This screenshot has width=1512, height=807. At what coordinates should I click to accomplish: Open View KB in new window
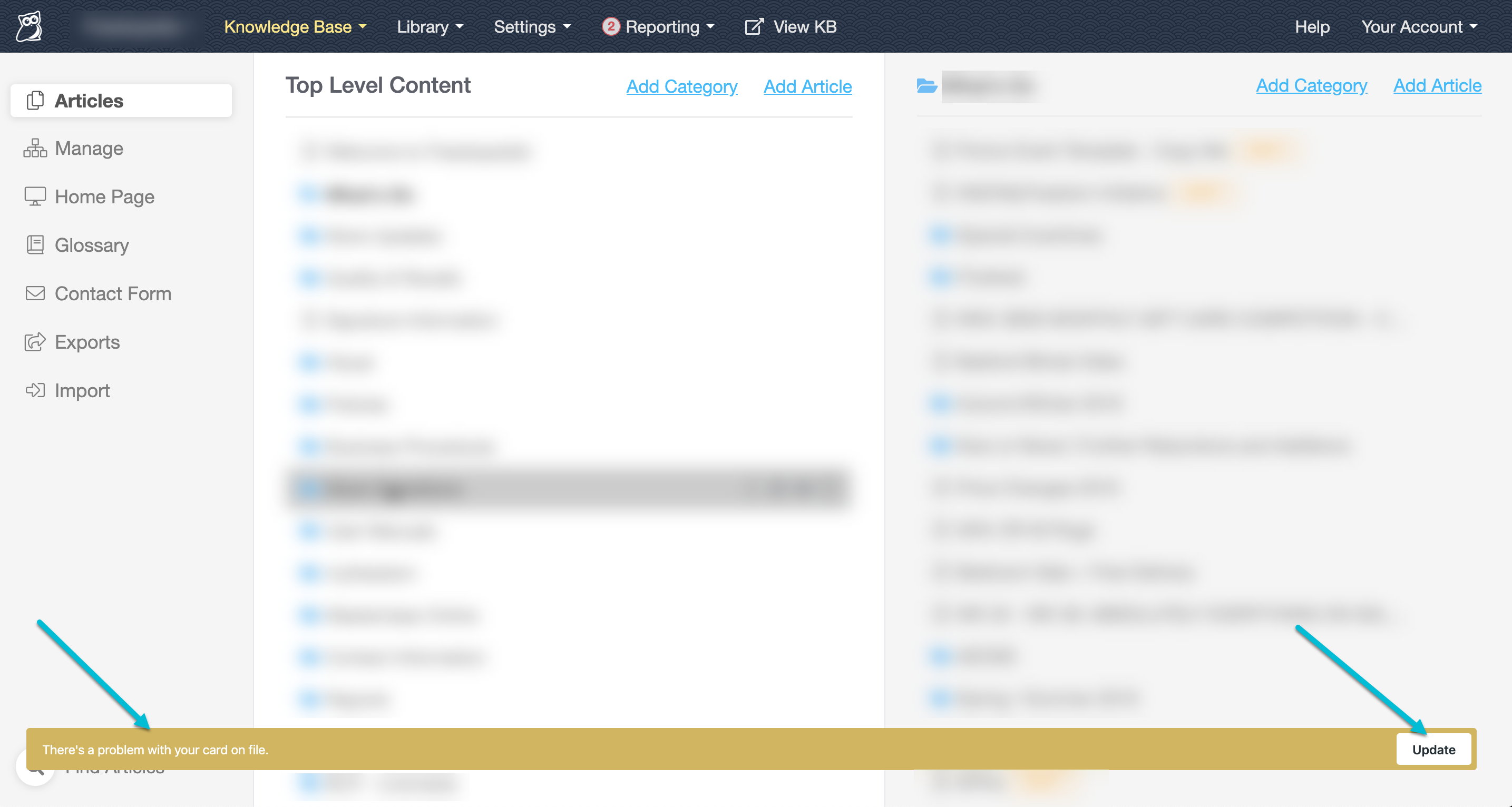tap(791, 26)
